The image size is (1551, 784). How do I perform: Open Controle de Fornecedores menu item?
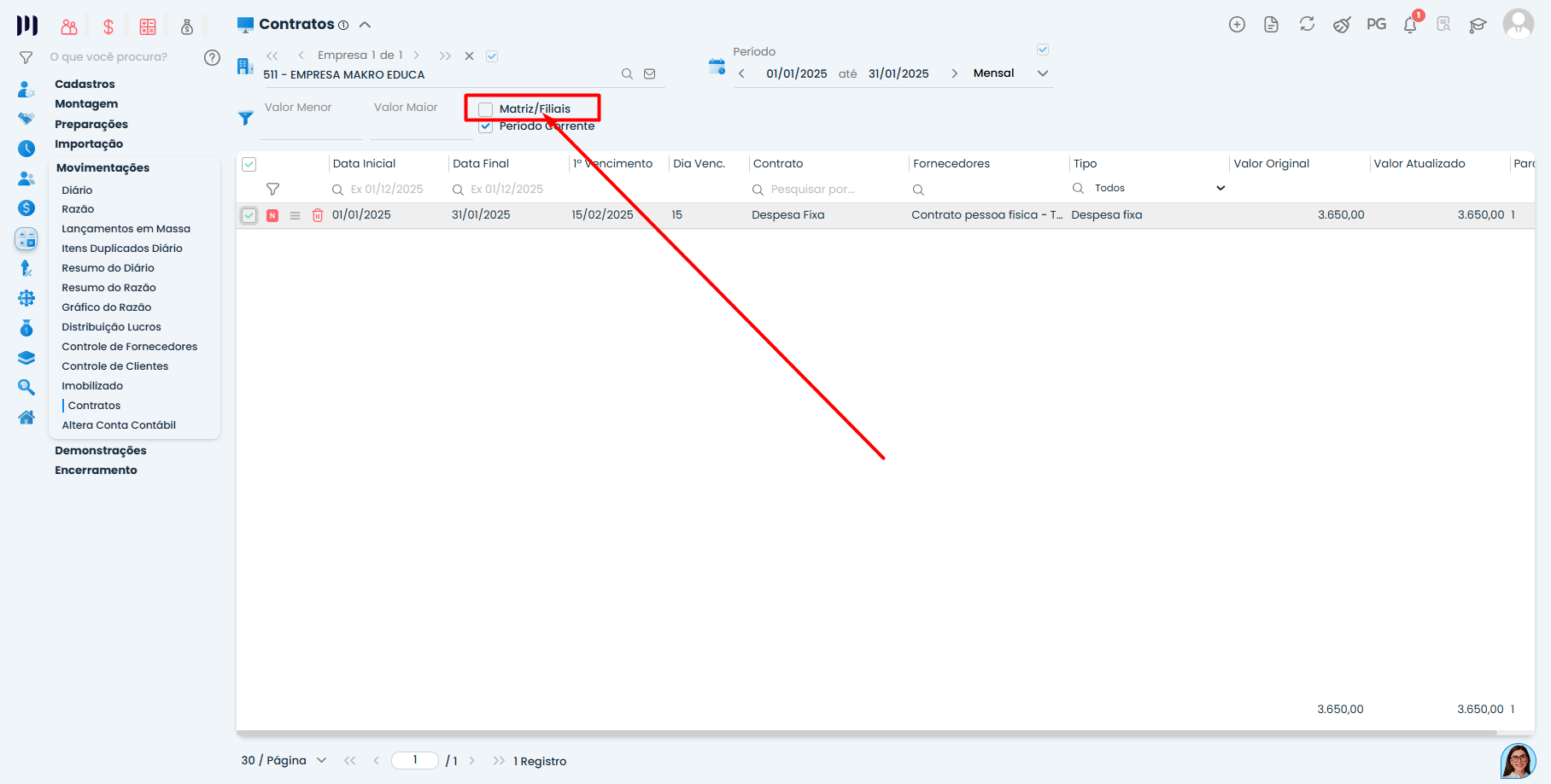click(129, 347)
